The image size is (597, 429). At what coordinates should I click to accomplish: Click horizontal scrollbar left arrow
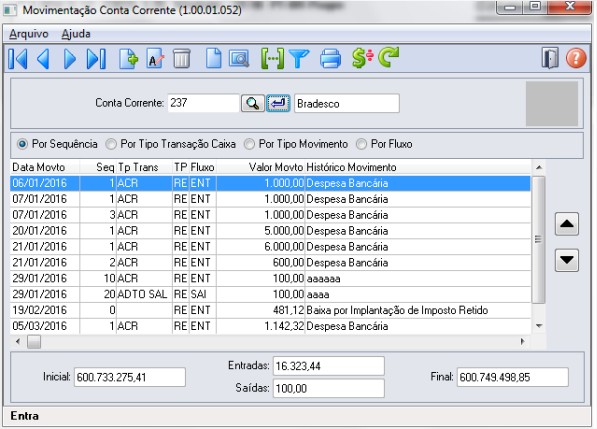click(18, 341)
